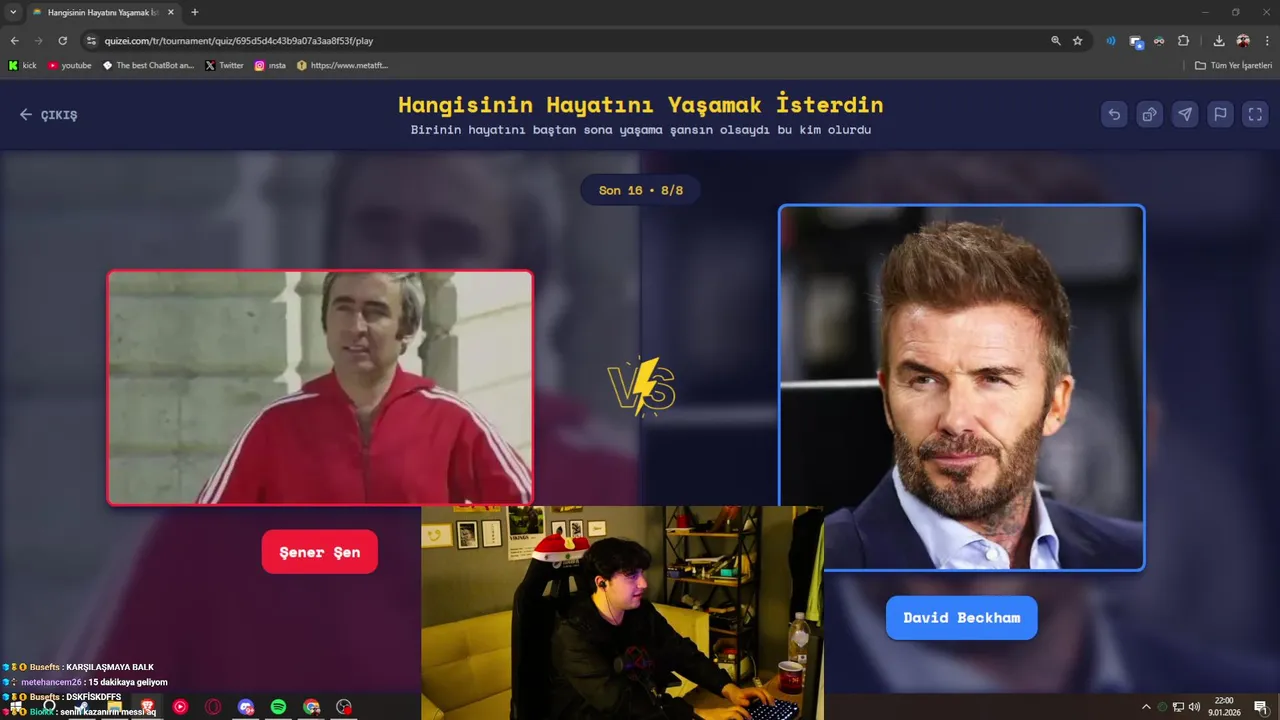The width and height of the screenshot is (1280, 720).
Task: Click the quizei.com address bar URL
Action: coord(239,41)
